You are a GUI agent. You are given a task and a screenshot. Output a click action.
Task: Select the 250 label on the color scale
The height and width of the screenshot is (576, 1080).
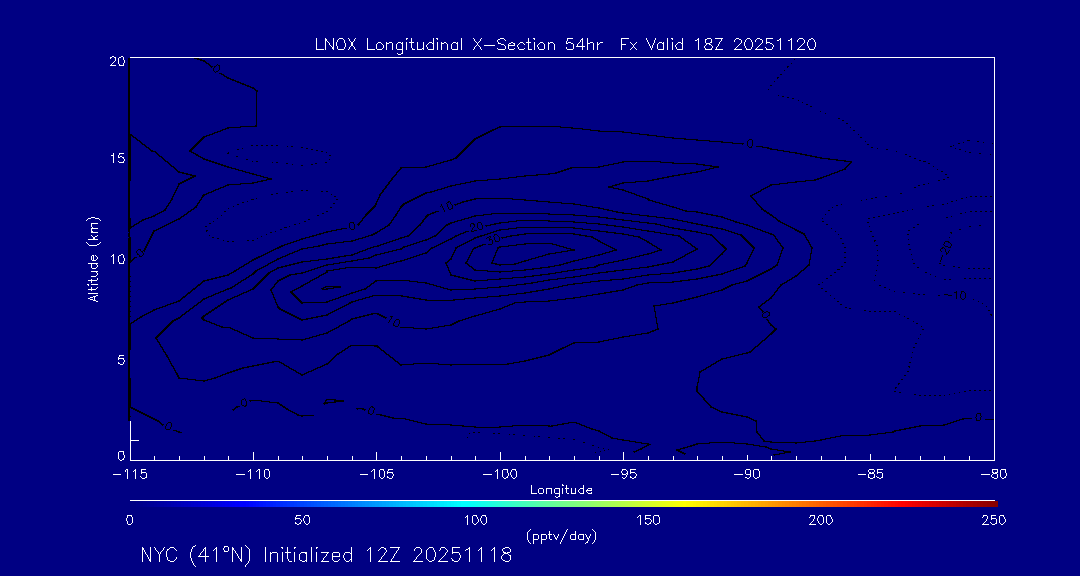click(x=993, y=520)
